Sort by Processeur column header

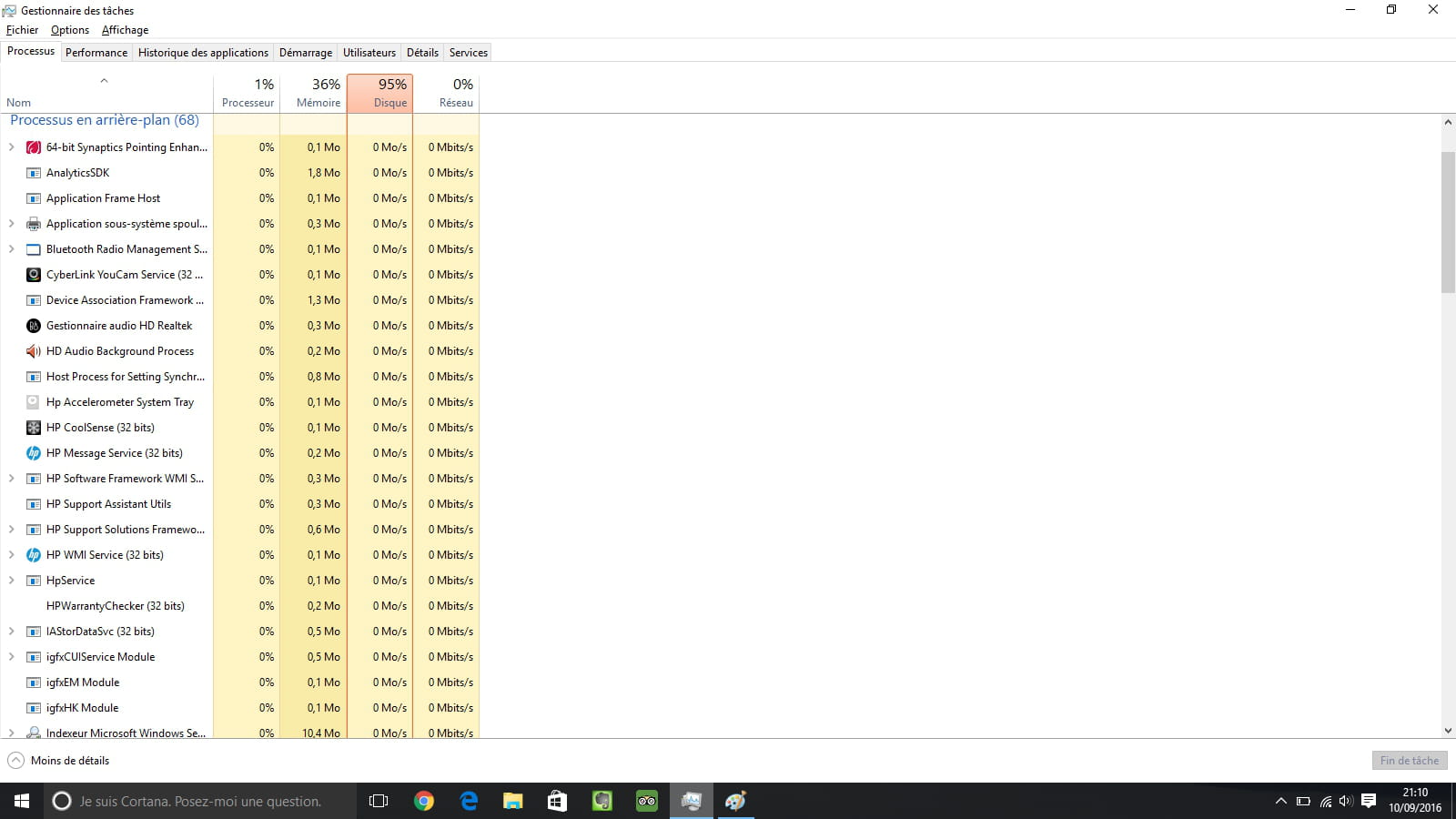[247, 94]
